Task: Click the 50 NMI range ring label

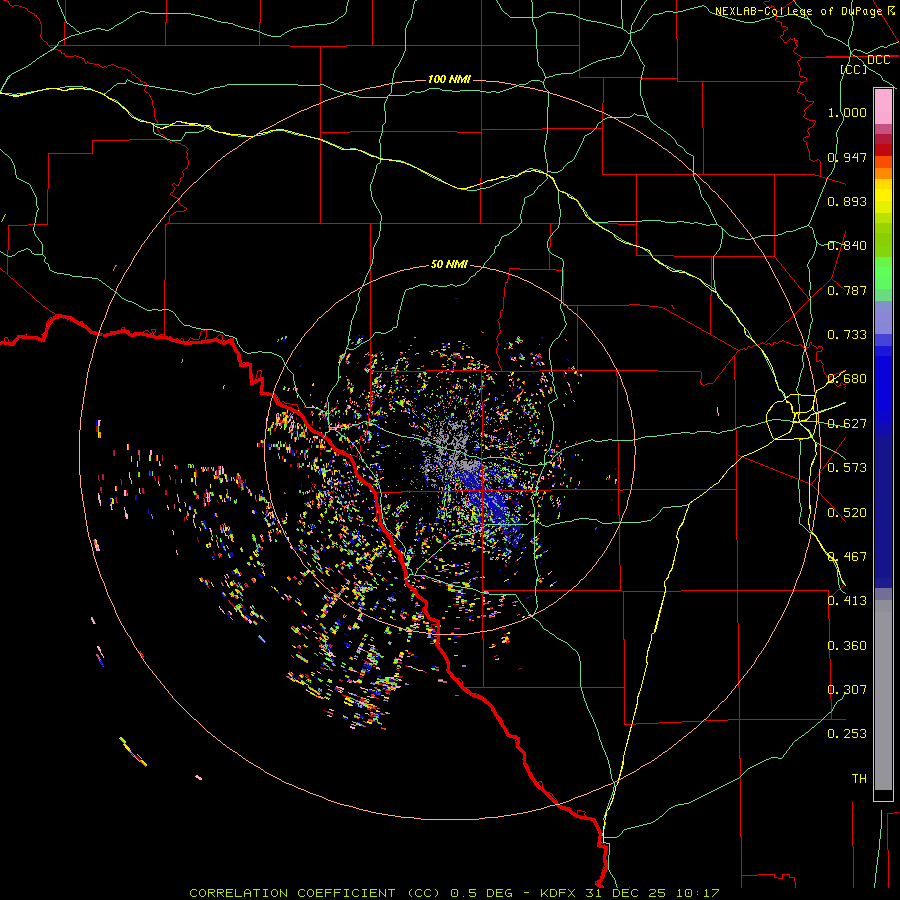Action: tap(449, 265)
